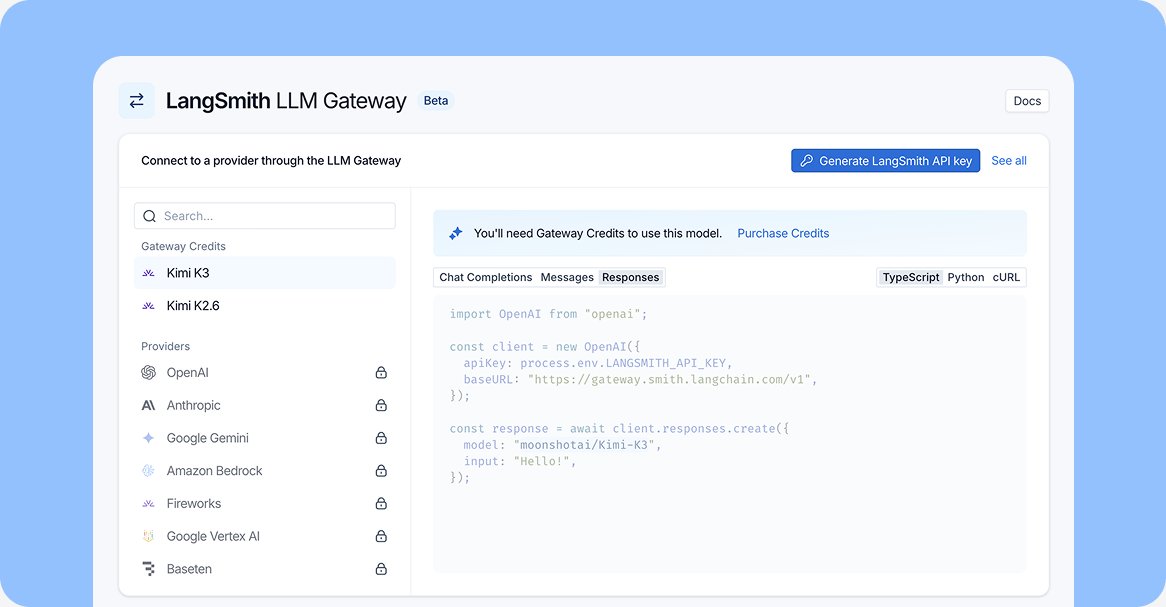
Task: Switch to the Messages tab
Action: pyautogui.click(x=567, y=277)
